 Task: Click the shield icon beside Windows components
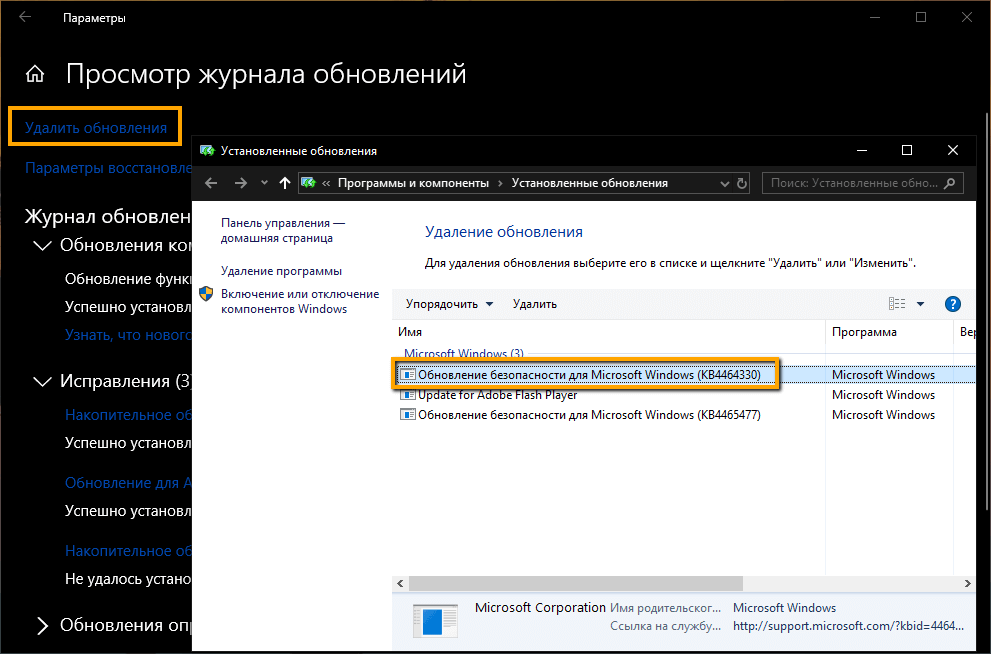click(206, 294)
